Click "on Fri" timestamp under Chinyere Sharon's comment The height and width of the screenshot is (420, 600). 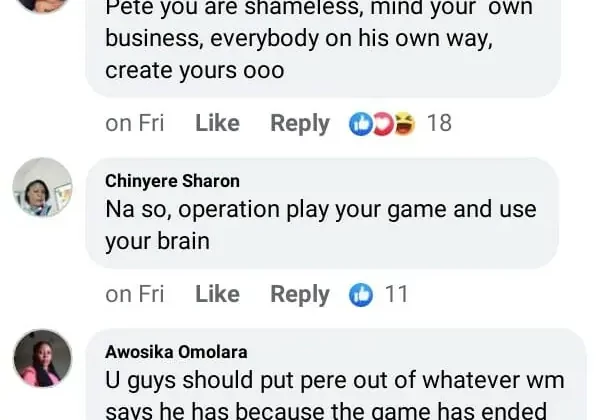[134, 295]
